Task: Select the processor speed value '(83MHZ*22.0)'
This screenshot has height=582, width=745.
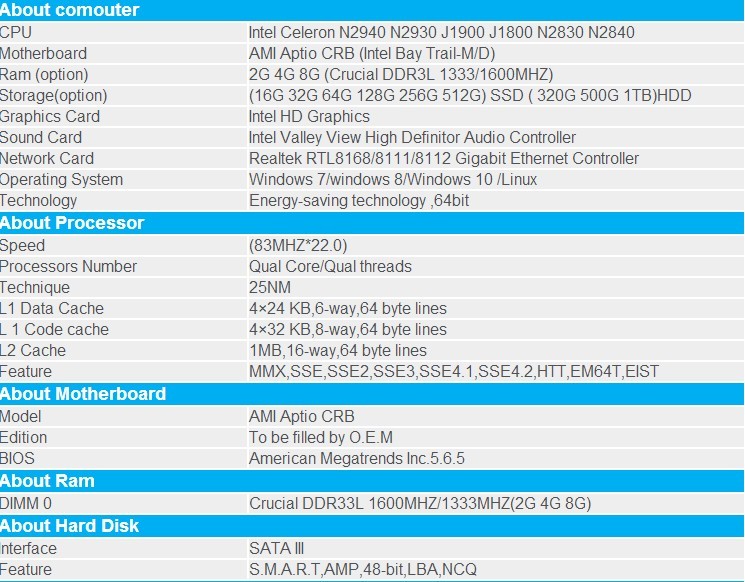Action: [x=298, y=245]
